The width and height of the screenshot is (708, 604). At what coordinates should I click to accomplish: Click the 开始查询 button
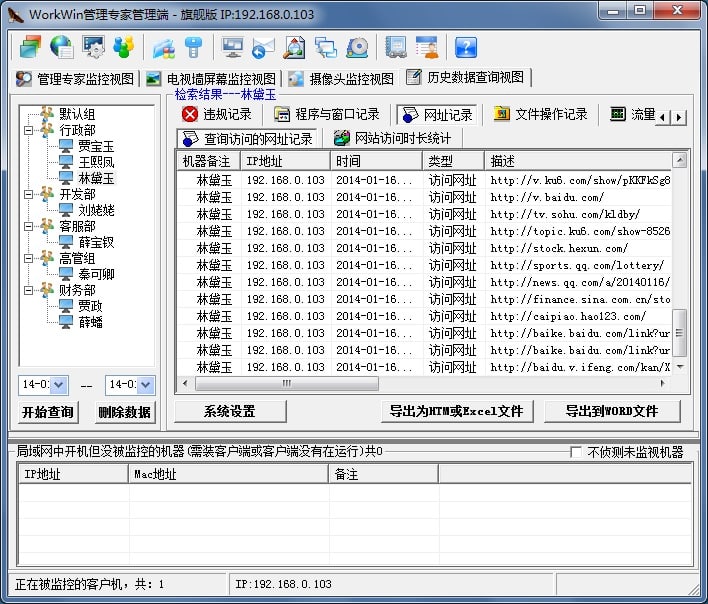coord(48,412)
